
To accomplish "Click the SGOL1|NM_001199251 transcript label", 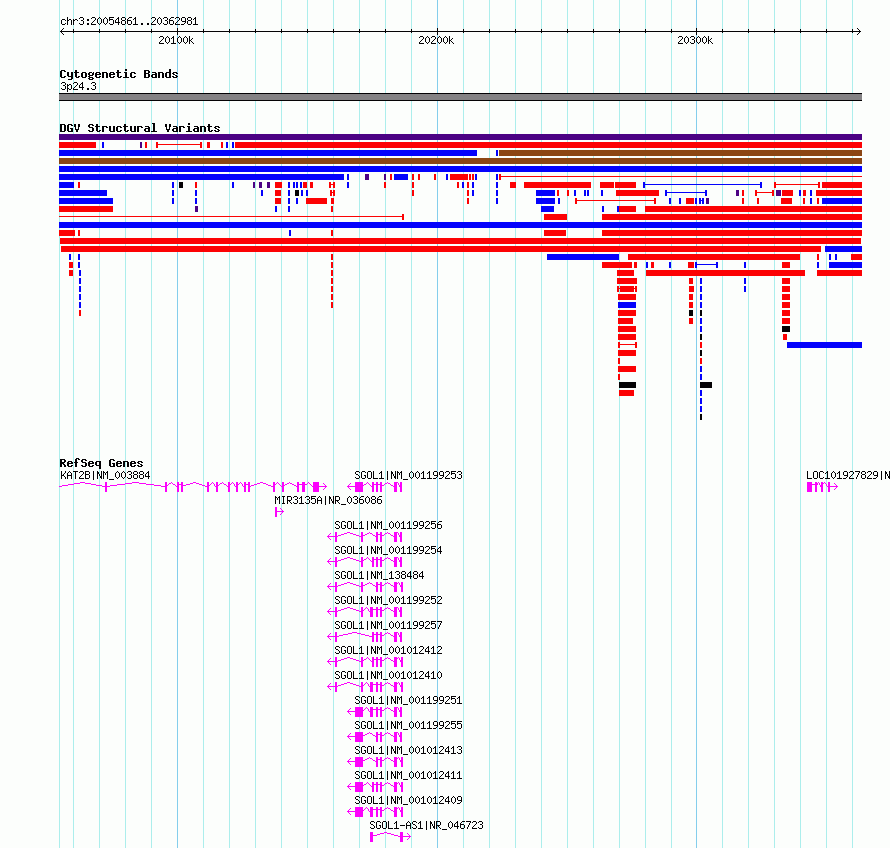I will pos(408,700).
